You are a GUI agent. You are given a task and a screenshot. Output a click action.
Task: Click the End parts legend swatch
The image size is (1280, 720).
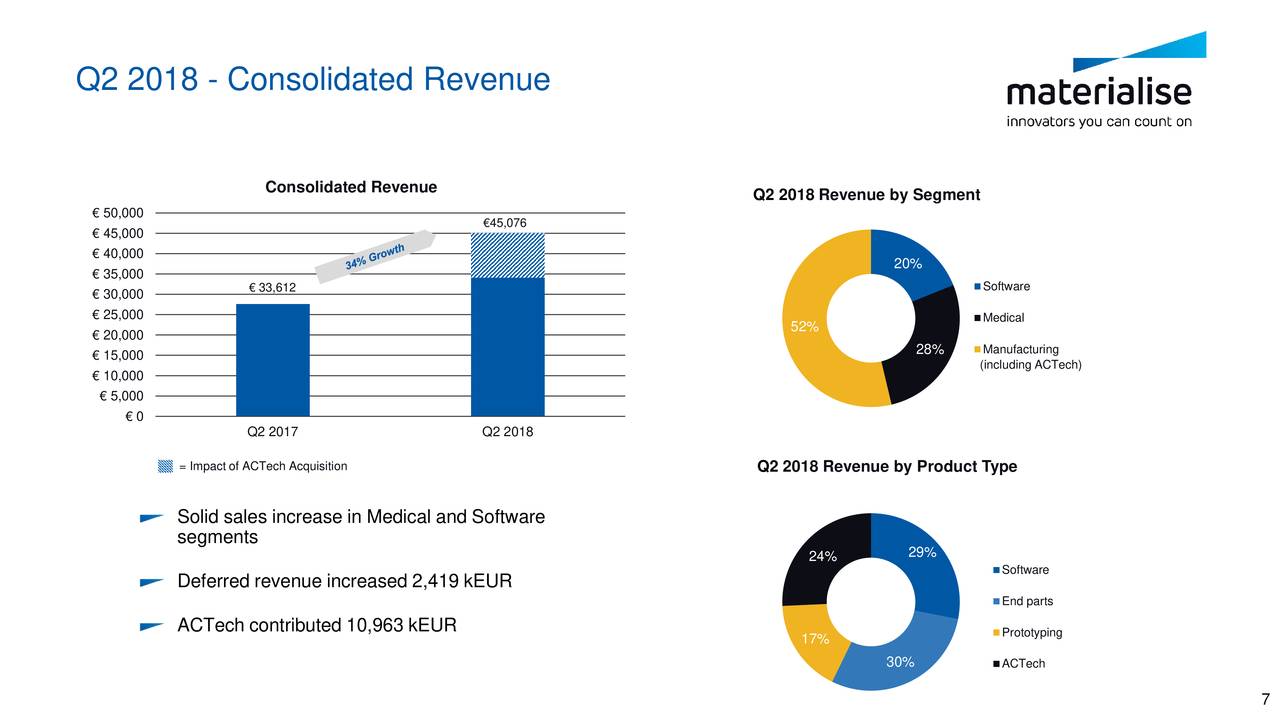[997, 602]
